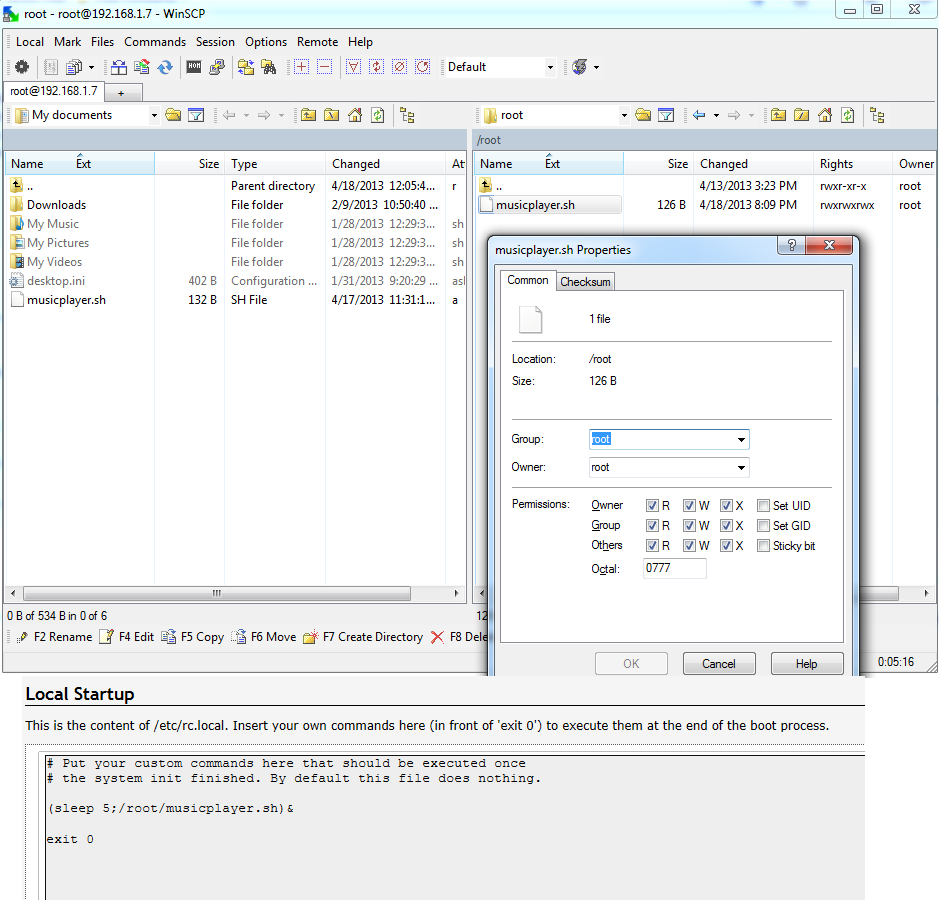This screenshot has width=939, height=900.
Task: Click Cancel in the Properties dialog
Action: coord(719,663)
